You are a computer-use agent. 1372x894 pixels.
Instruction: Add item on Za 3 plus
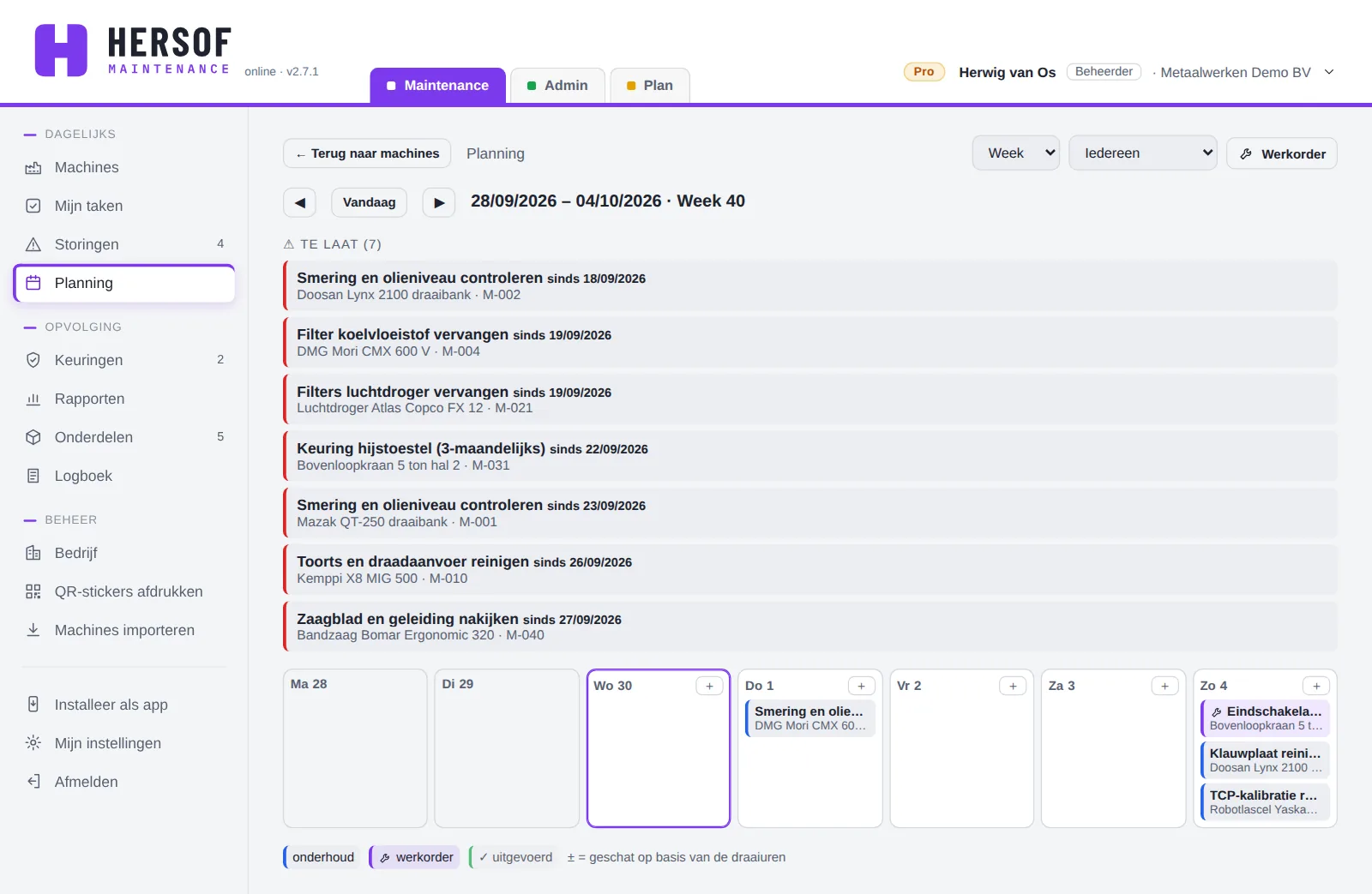[x=1164, y=686]
